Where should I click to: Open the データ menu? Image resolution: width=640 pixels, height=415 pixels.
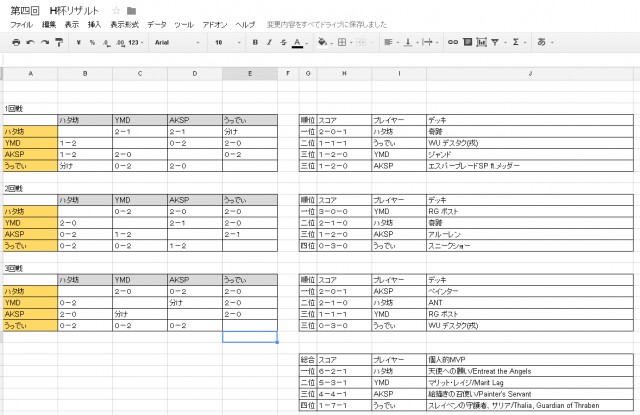click(x=157, y=25)
